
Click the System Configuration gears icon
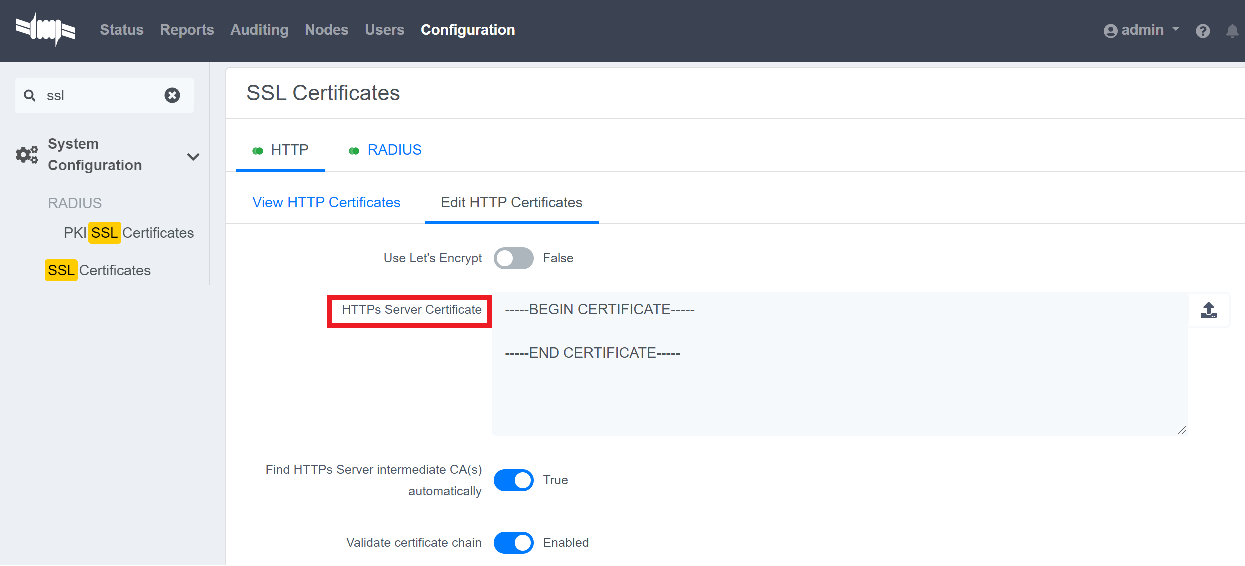(x=27, y=156)
